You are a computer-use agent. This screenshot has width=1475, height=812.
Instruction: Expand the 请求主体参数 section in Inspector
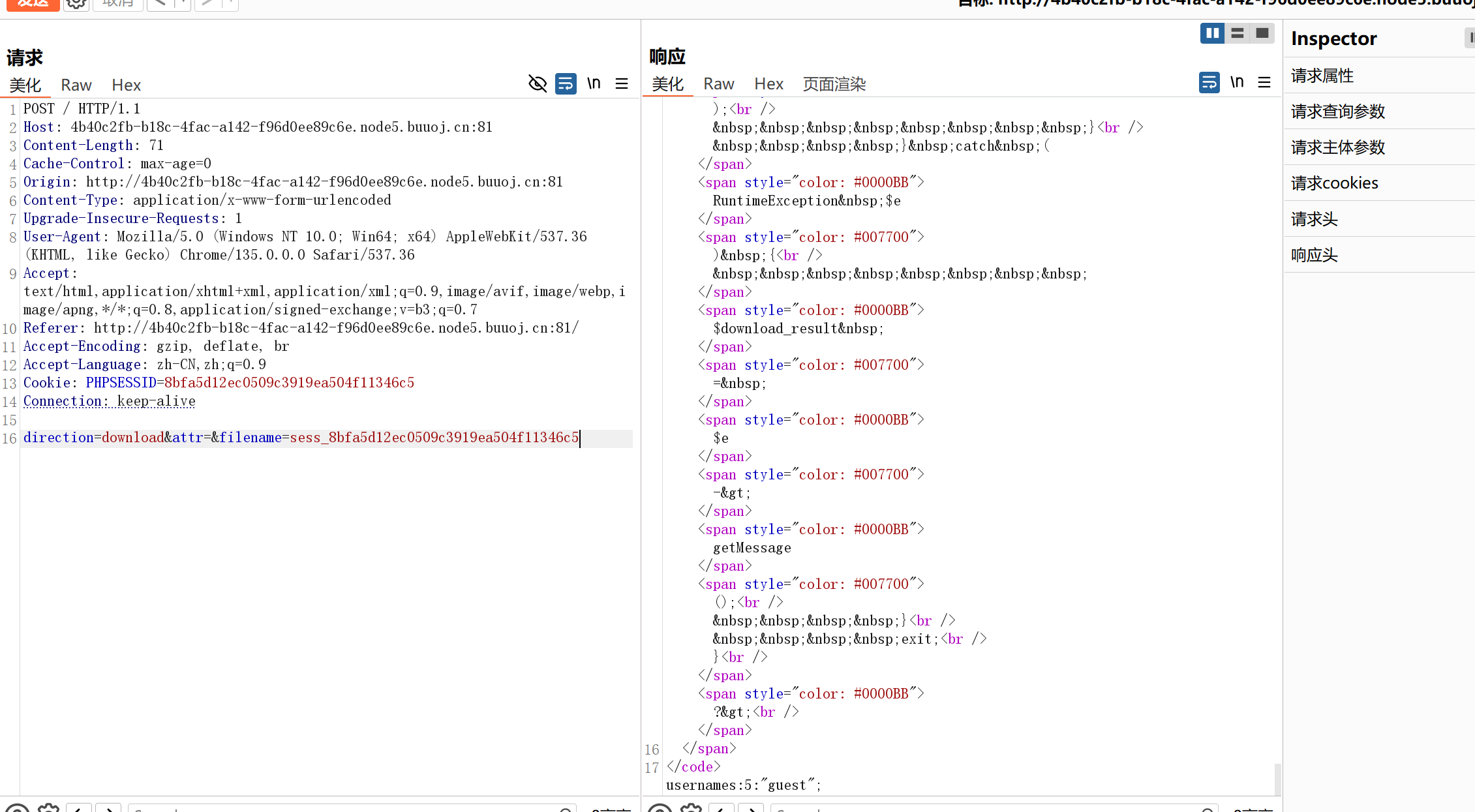click(x=1338, y=147)
